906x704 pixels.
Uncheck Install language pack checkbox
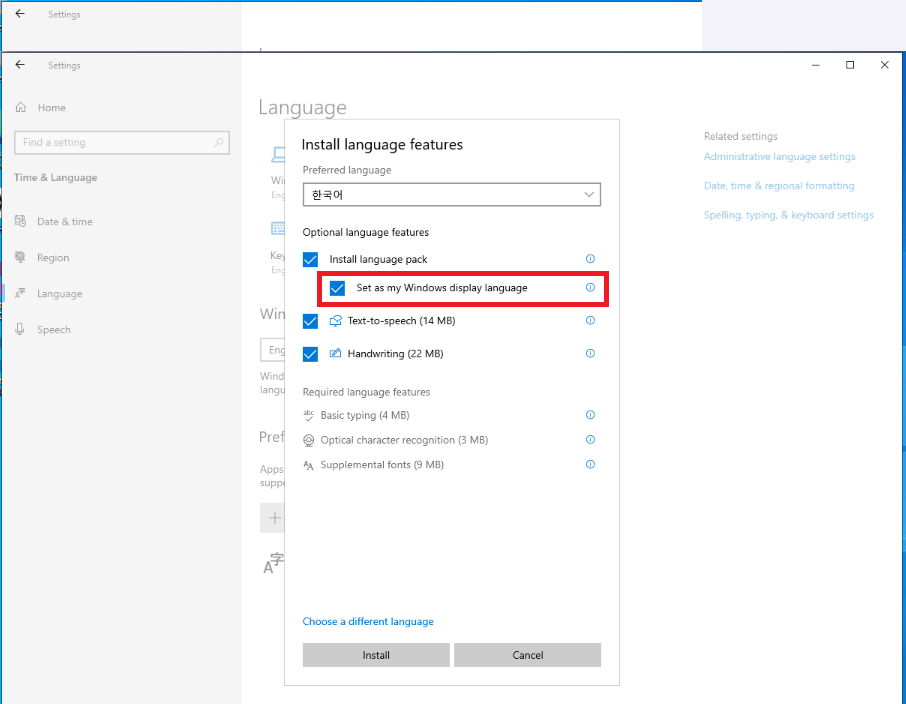310,260
